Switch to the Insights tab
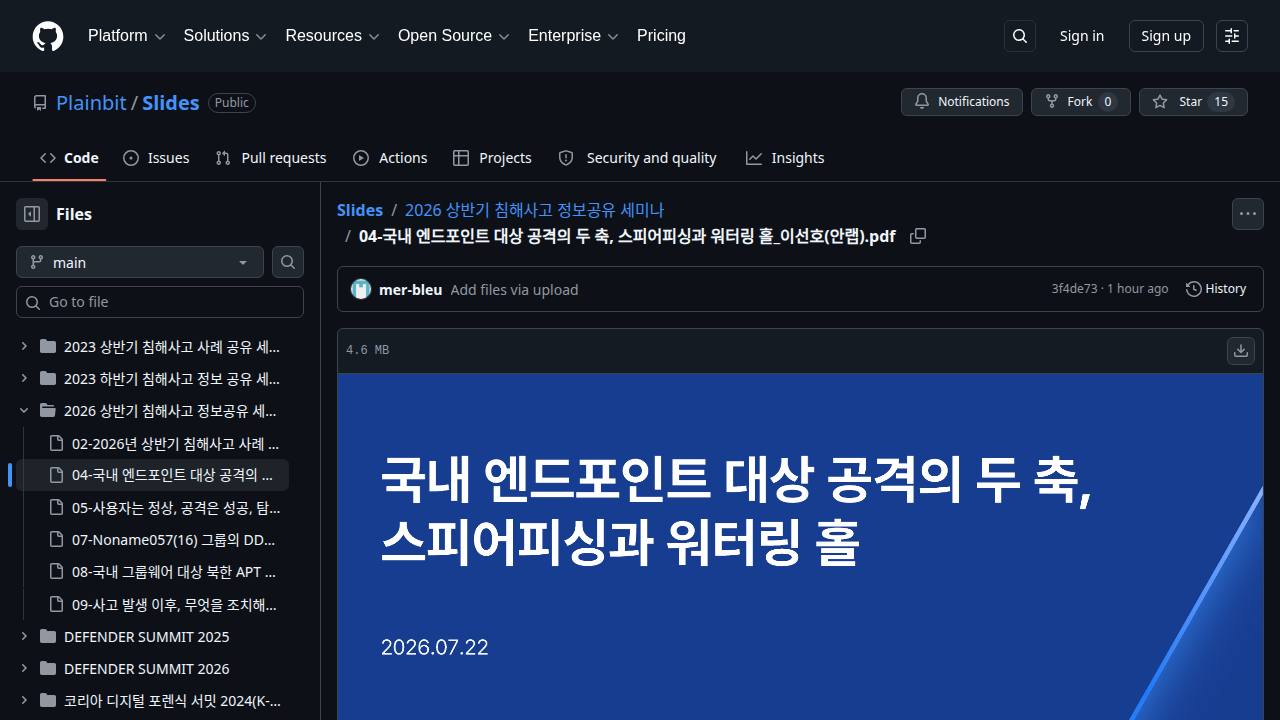This screenshot has width=1280, height=720. (785, 158)
